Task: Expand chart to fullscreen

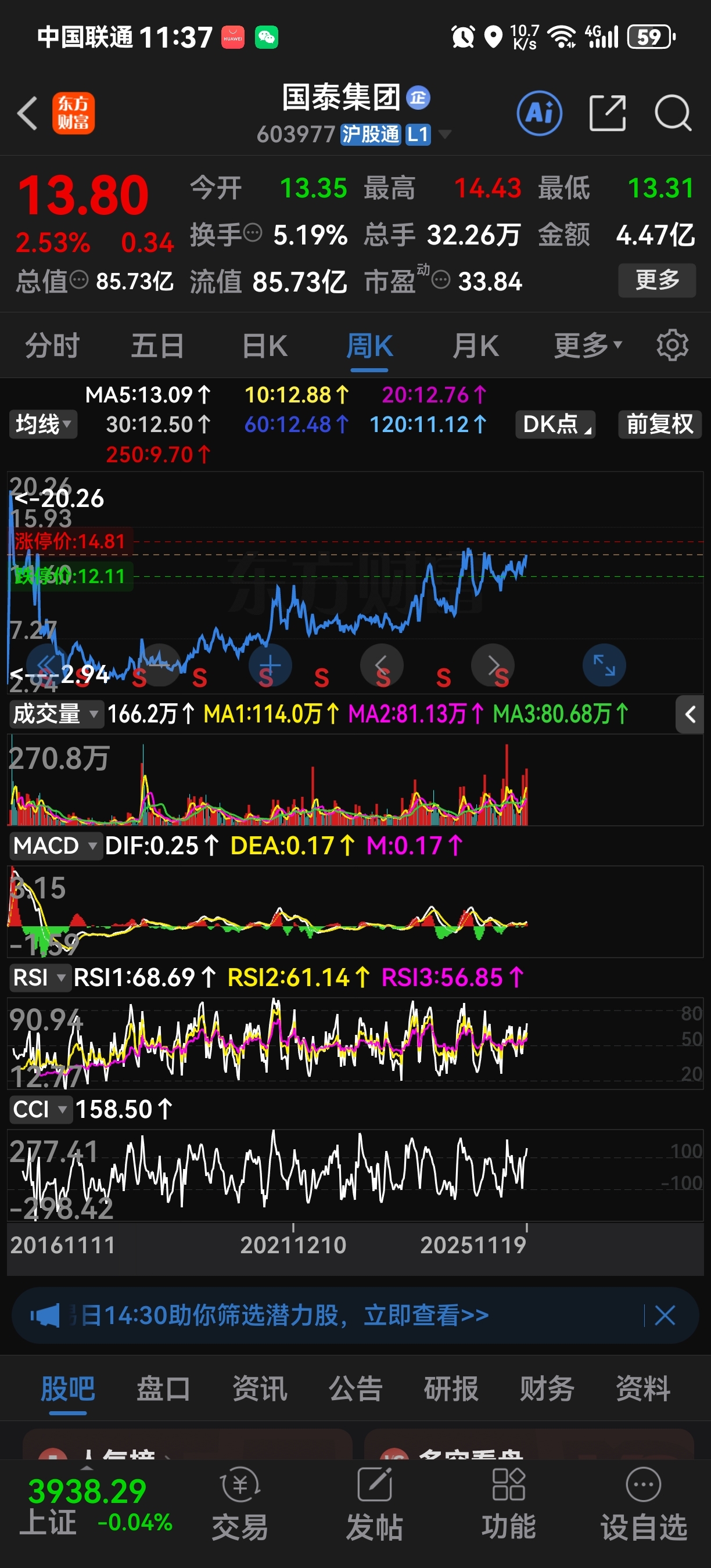Action: (x=604, y=665)
